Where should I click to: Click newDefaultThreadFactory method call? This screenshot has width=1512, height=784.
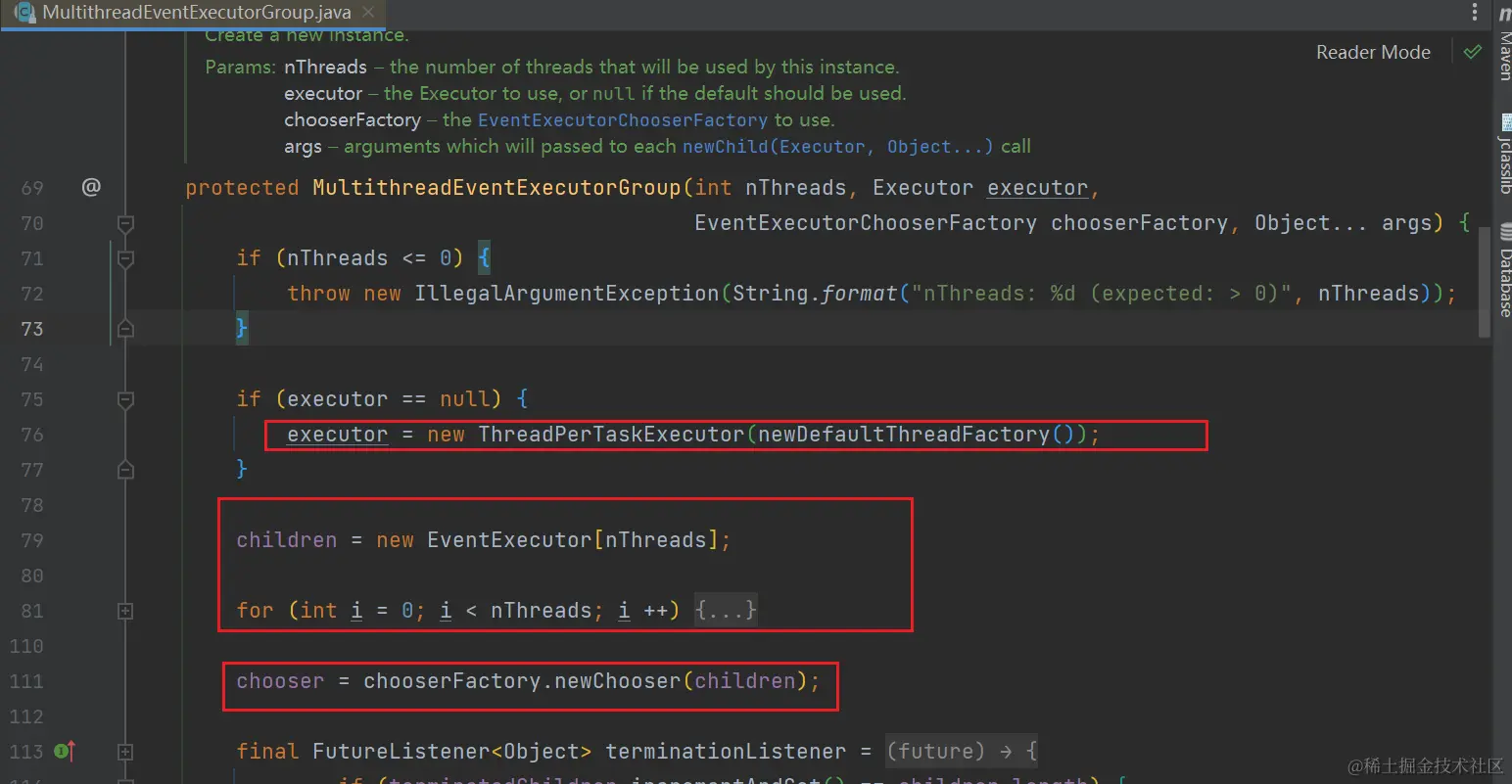tap(903, 435)
